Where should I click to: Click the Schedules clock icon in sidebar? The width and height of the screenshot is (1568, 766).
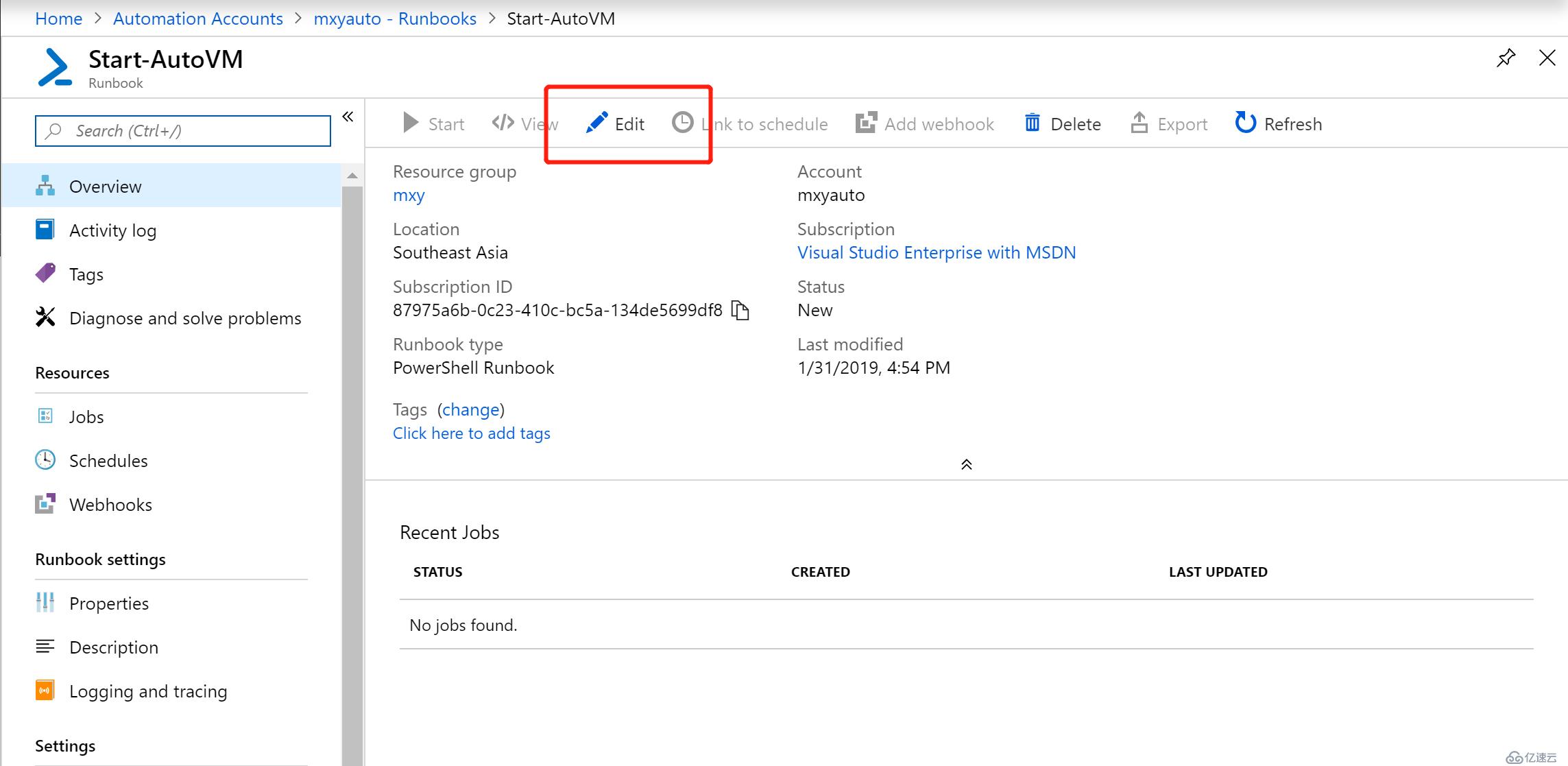tap(45, 459)
